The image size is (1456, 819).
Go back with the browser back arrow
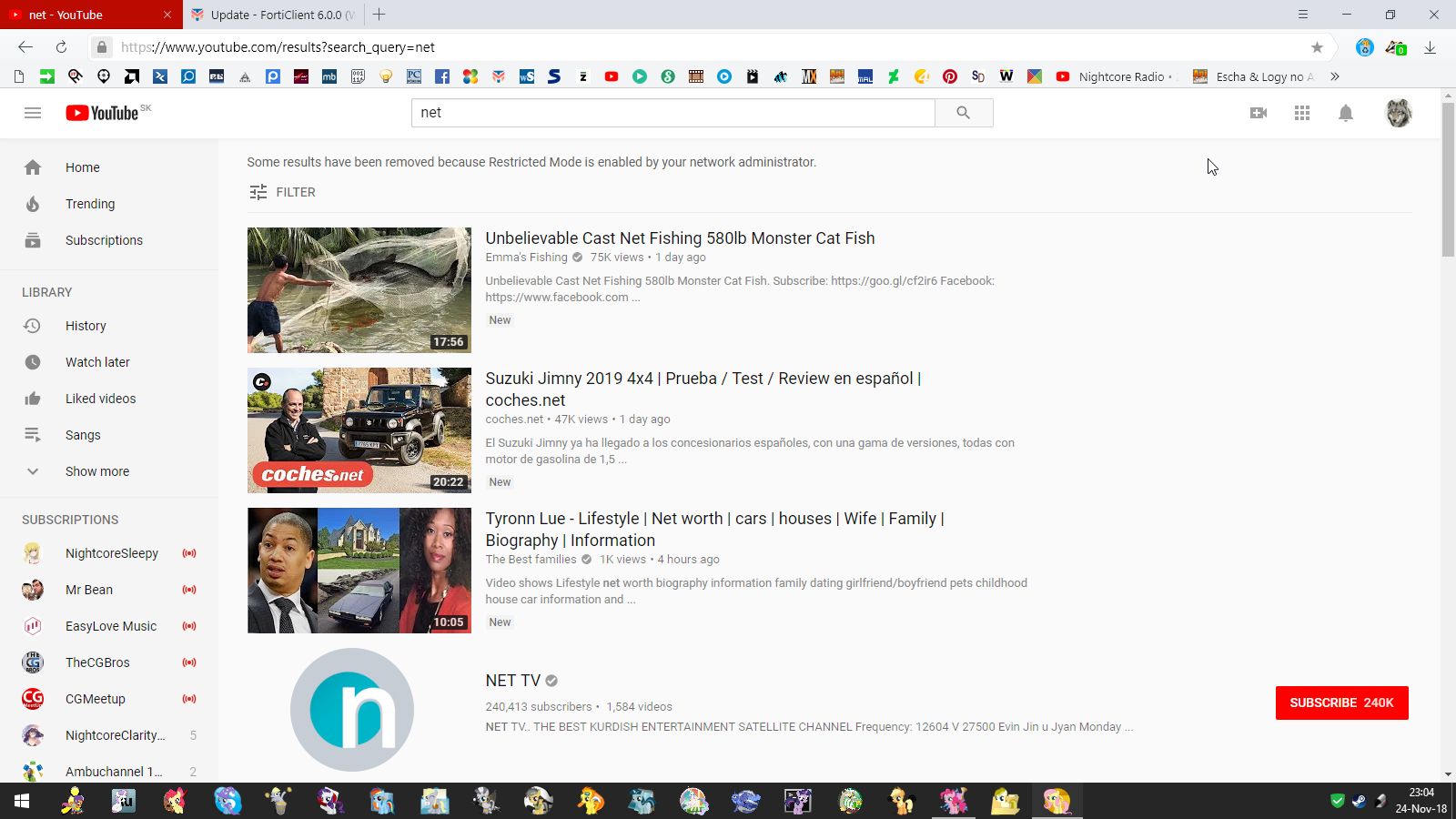pyautogui.click(x=25, y=47)
